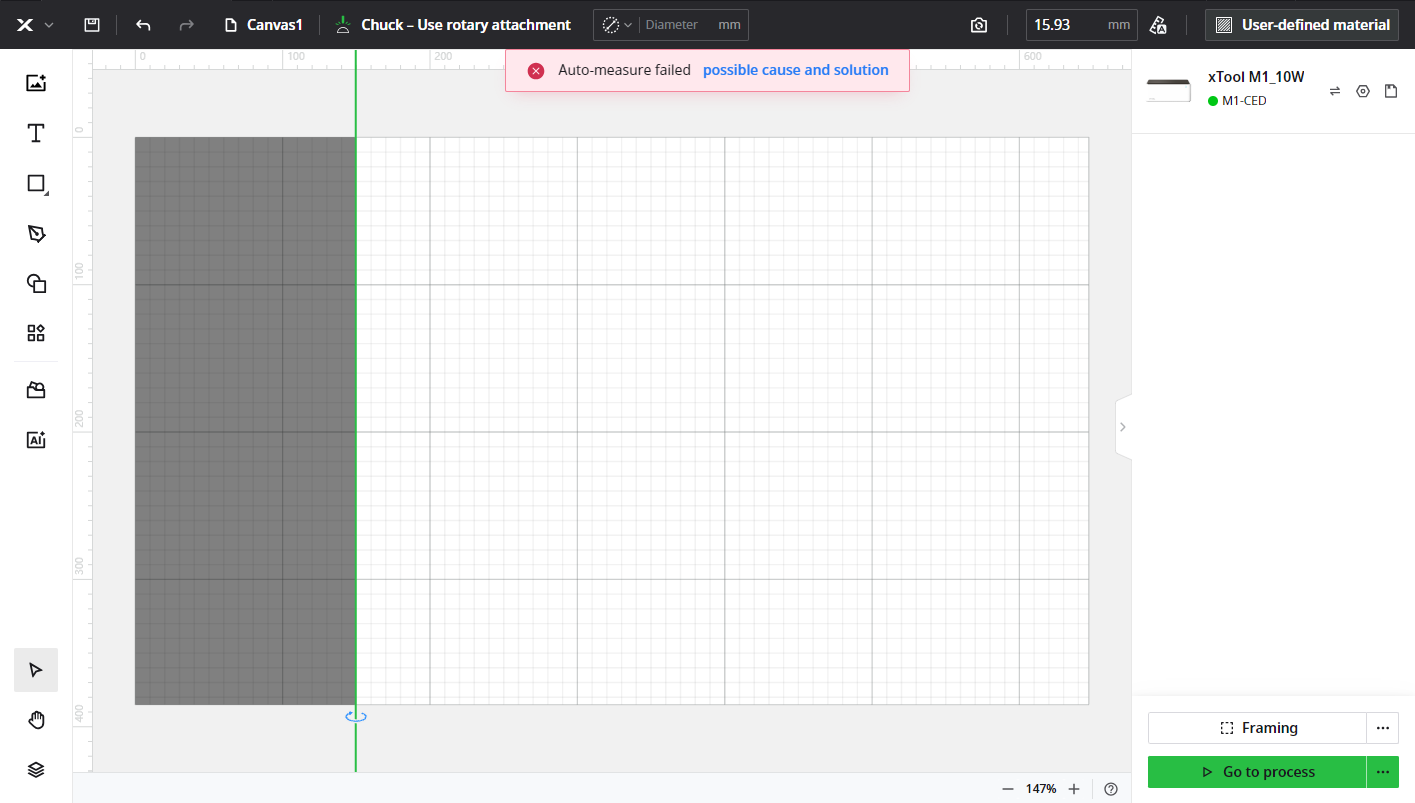Click the M1-CED connection status
Image resolution: width=1415 pixels, height=803 pixels.
pyautogui.click(x=1237, y=101)
